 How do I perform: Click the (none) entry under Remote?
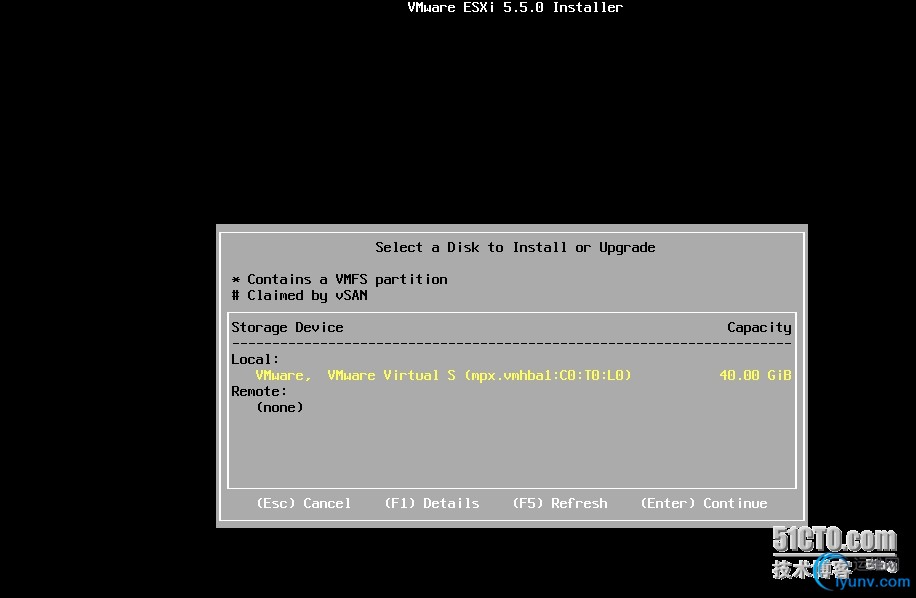click(280, 407)
